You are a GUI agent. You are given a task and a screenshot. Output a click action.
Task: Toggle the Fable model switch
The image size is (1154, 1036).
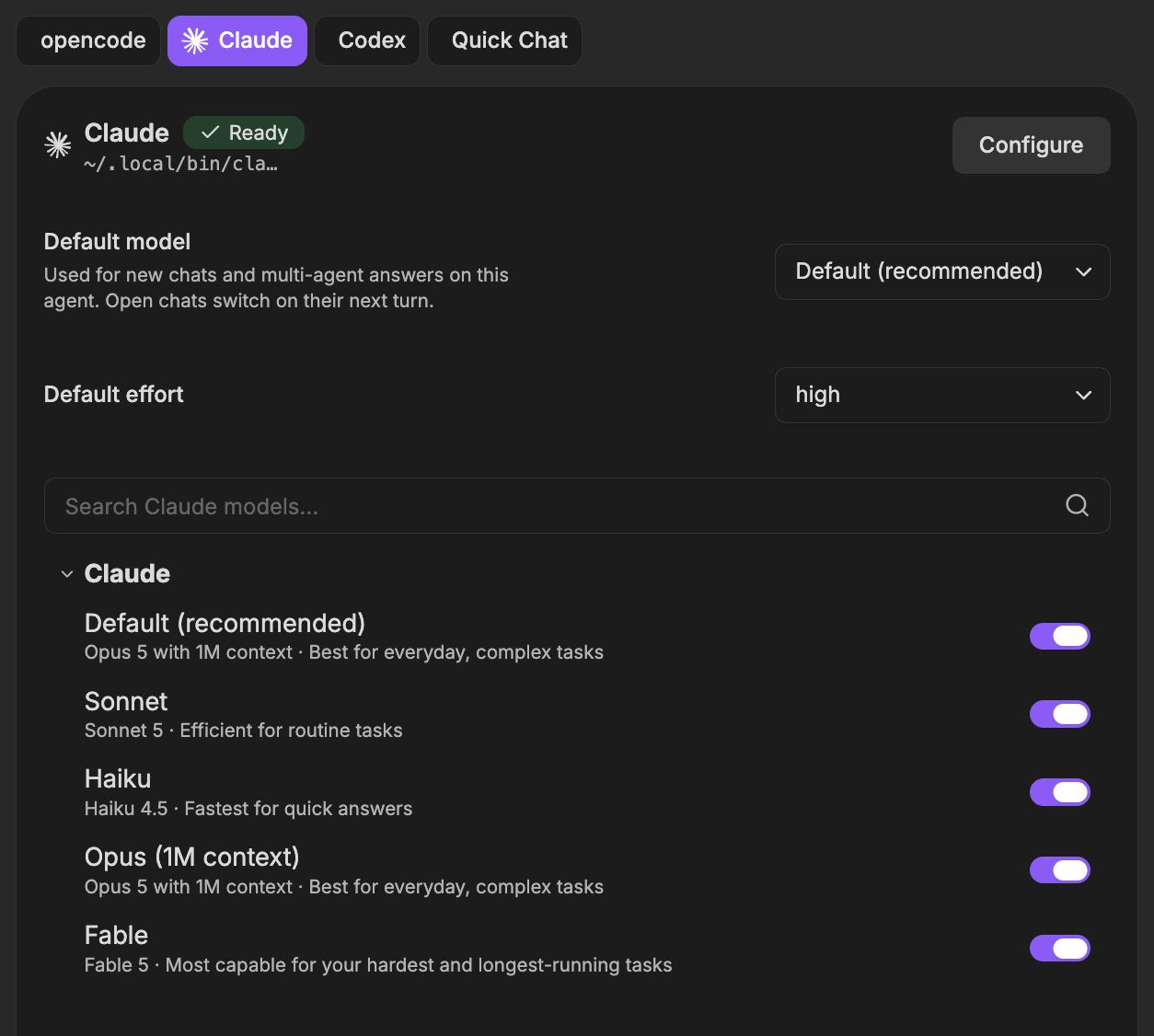click(1059, 949)
